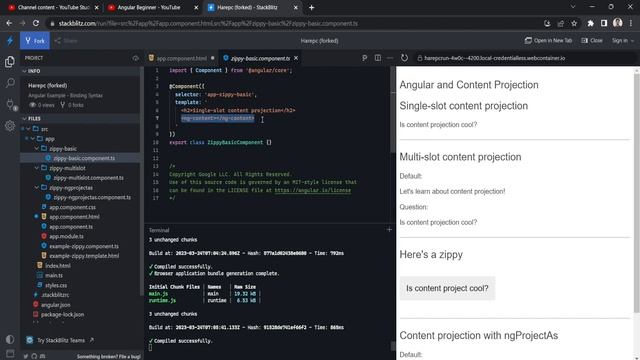Open the Sign in dropdown

coord(622,40)
